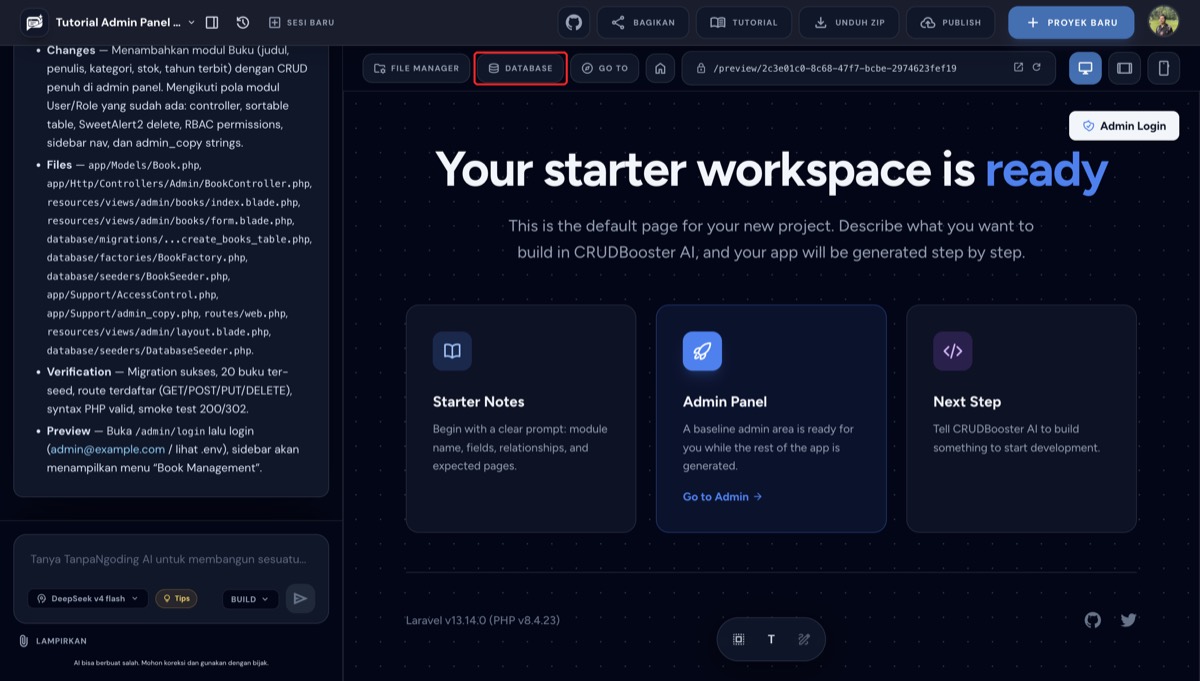Image resolution: width=1200 pixels, height=681 pixels.
Task: Click the Next Step card heading
Action: [x=967, y=402]
